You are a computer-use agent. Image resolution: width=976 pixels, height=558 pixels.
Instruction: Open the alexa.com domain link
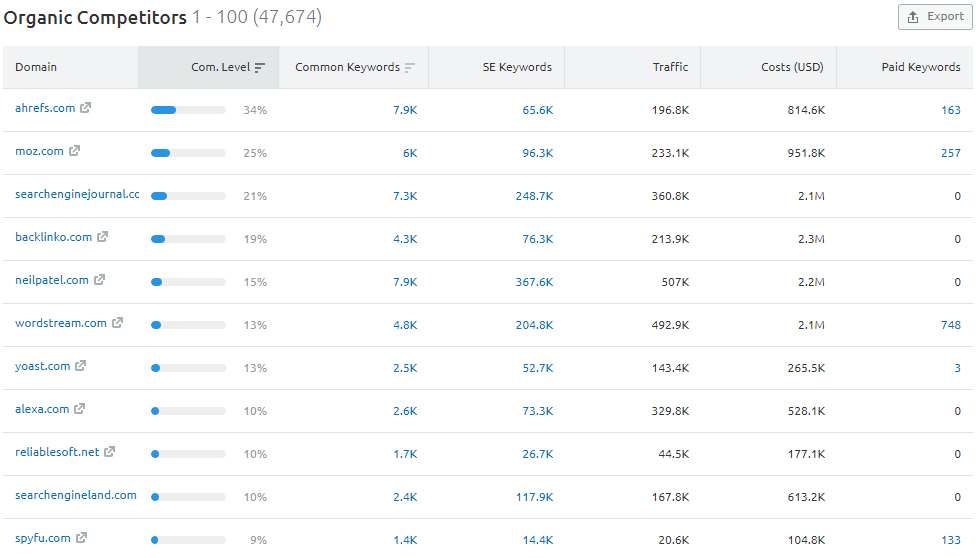(x=42, y=409)
